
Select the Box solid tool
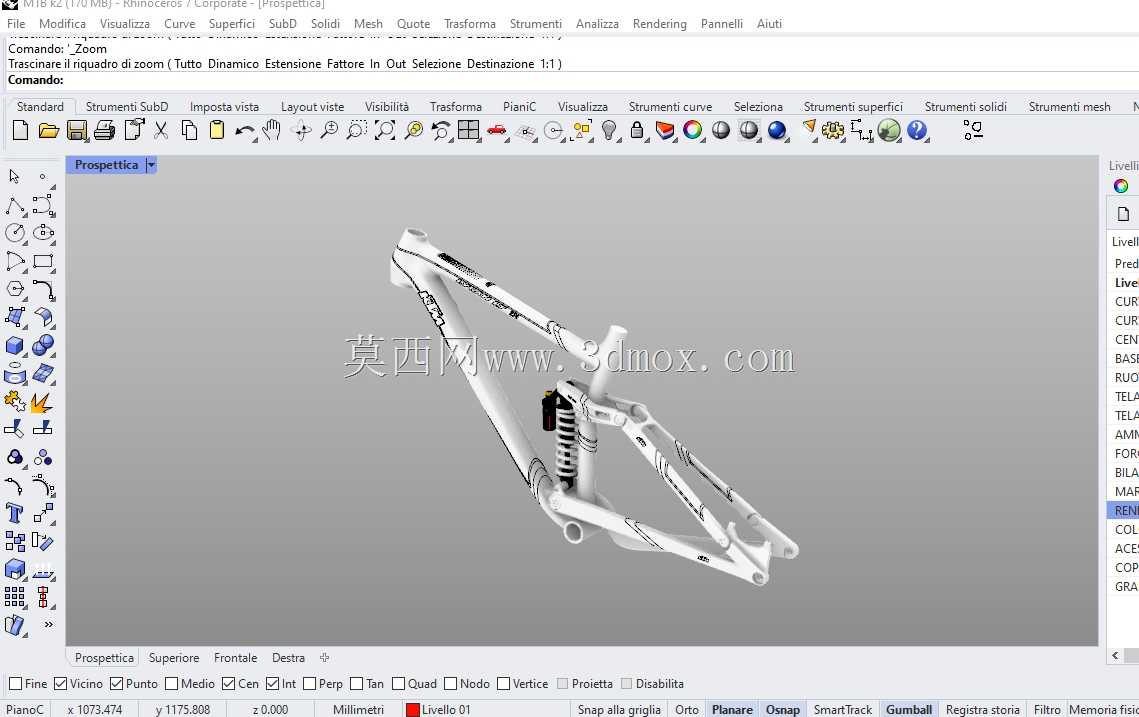pos(15,345)
